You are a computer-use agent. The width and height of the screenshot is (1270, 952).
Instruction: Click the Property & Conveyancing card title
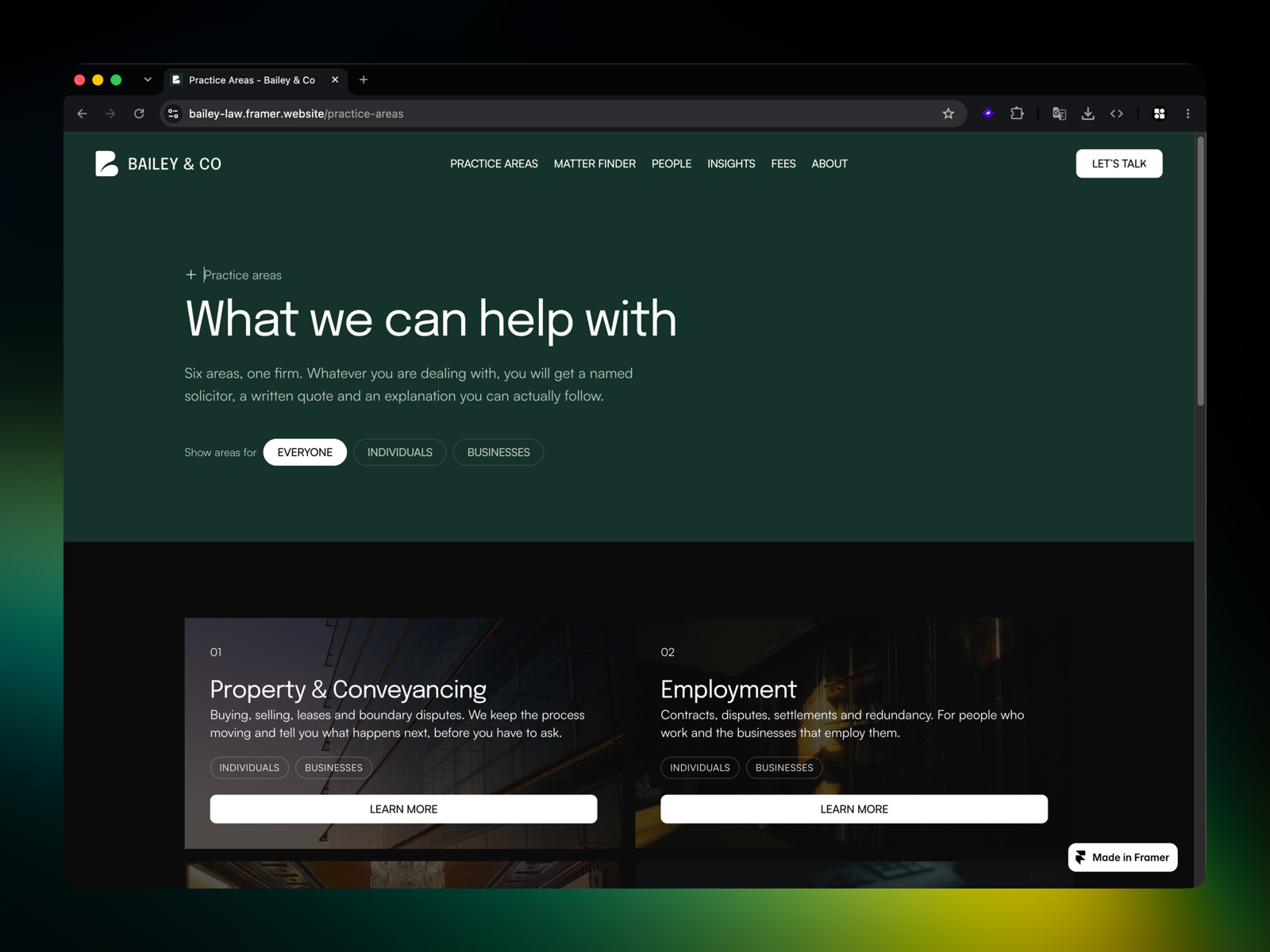[348, 689]
